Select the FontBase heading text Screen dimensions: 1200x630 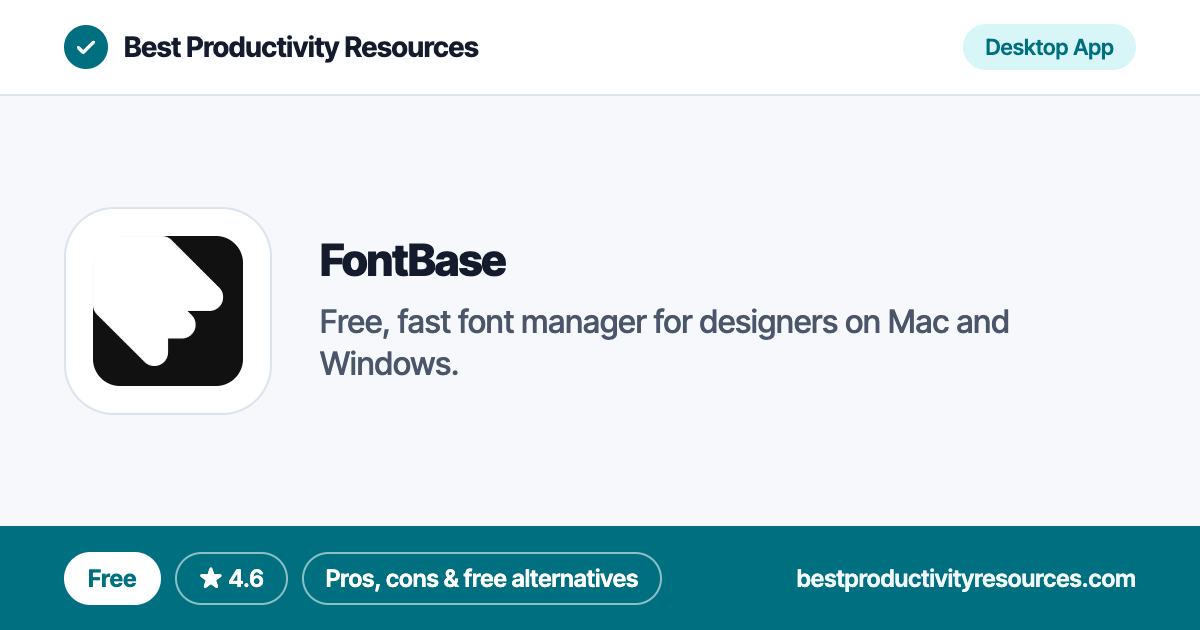[x=413, y=261]
